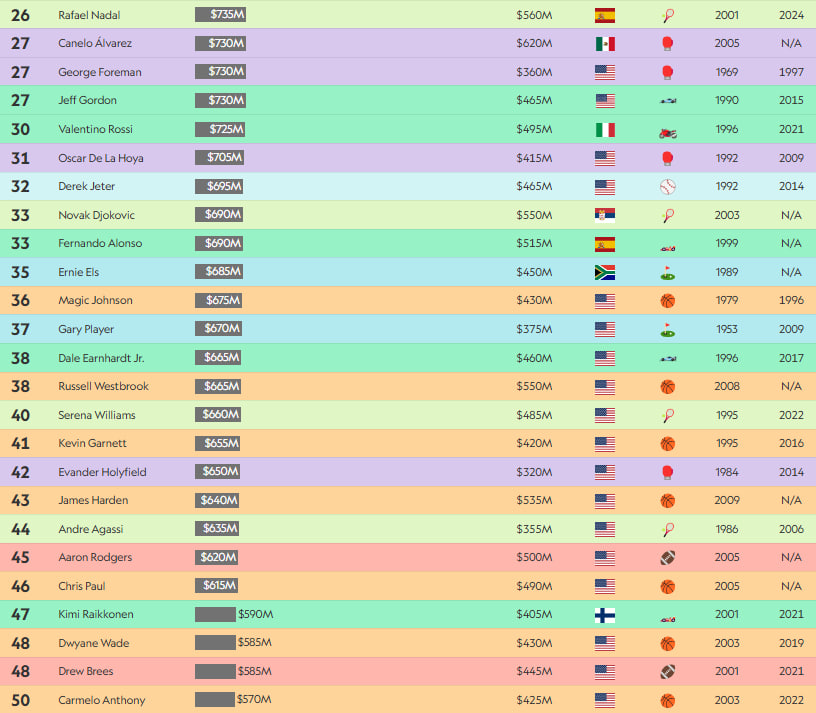Click George Foreman's $730M earnings bar
816x713 pixels.
coord(221,72)
